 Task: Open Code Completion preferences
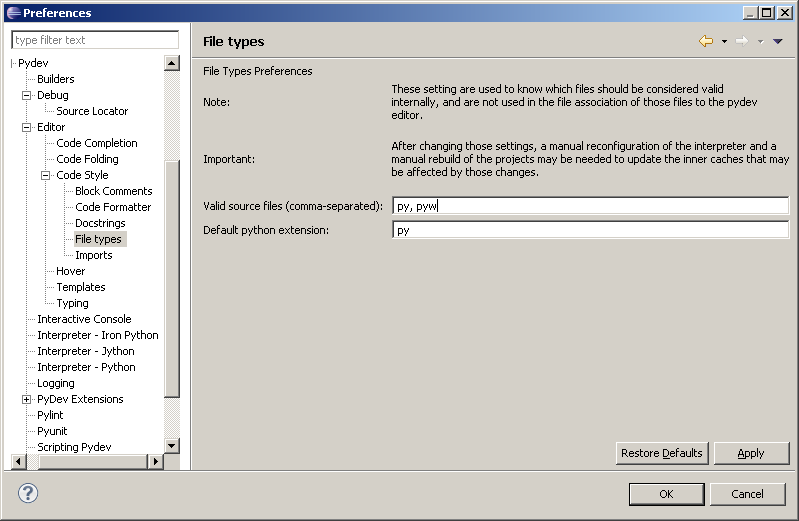[97, 143]
